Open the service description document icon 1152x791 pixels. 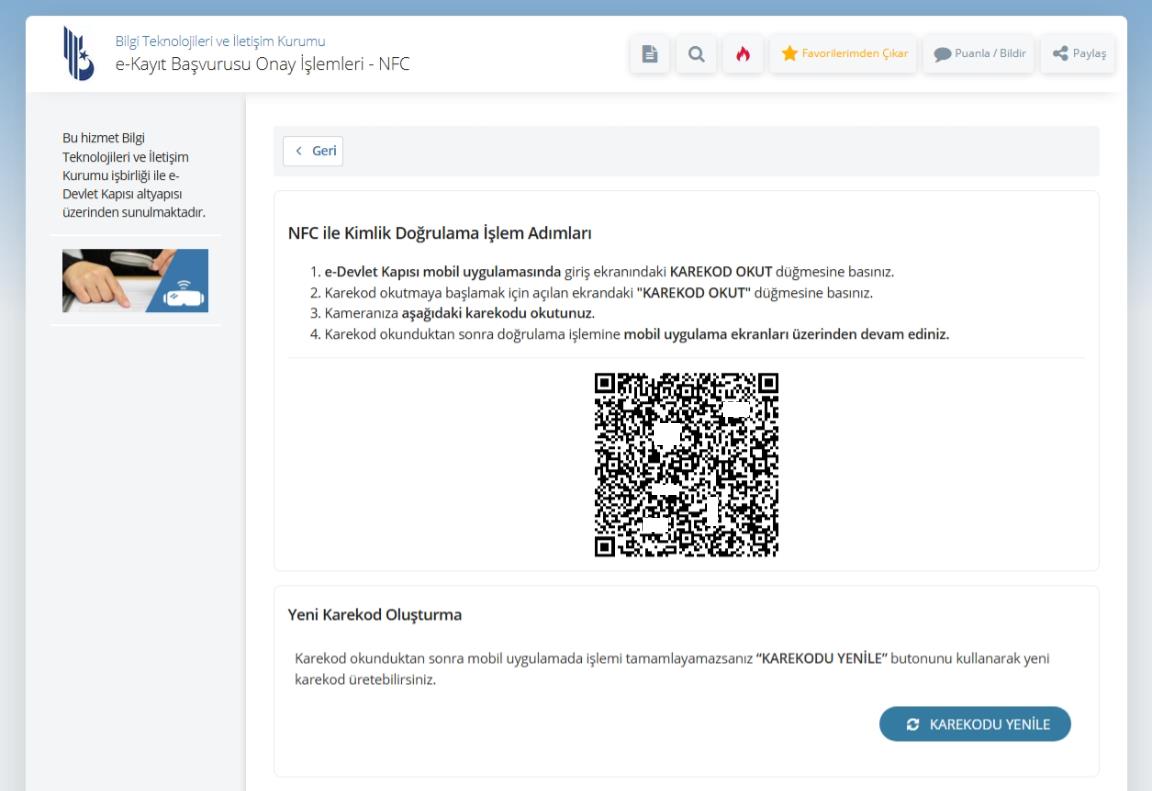click(649, 54)
